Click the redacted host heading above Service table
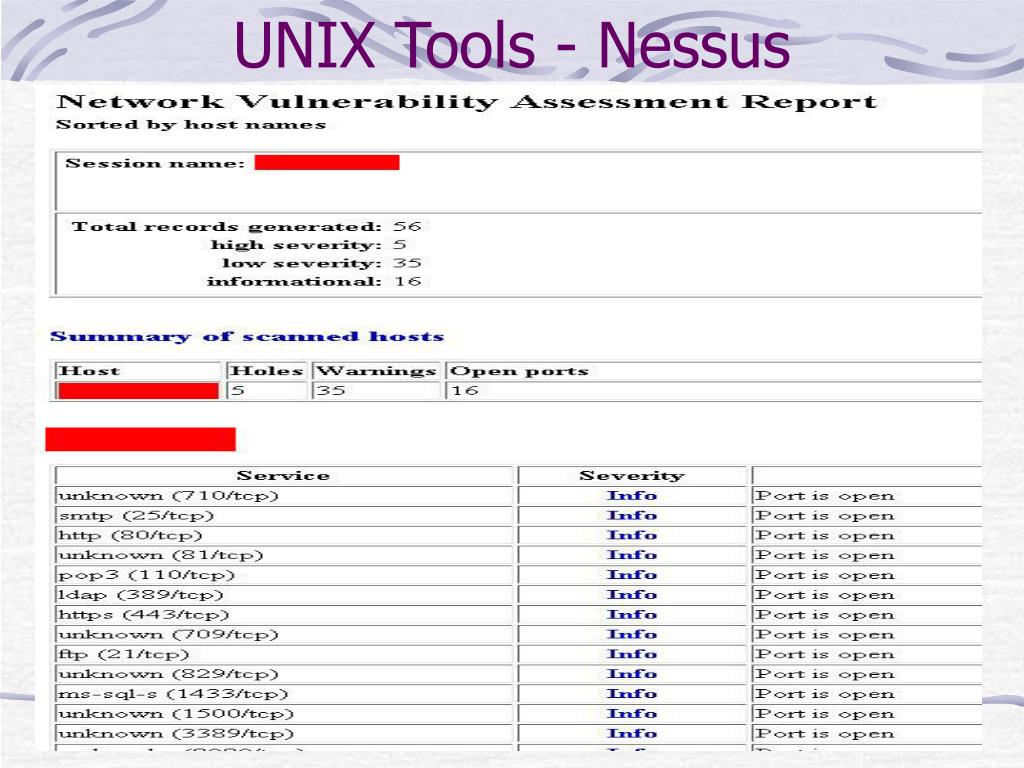This screenshot has width=1024, height=768. click(x=140, y=440)
